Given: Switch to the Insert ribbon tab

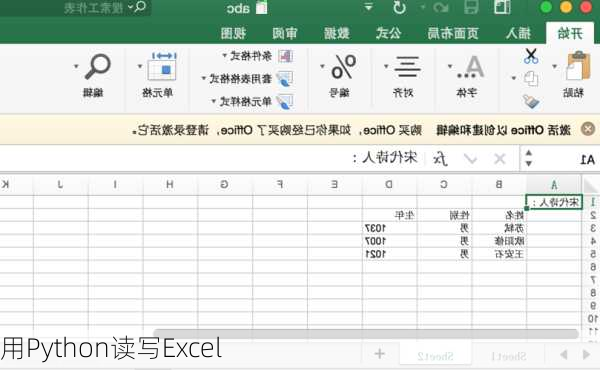Looking at the screenshot, I should (x=518, y=33).
